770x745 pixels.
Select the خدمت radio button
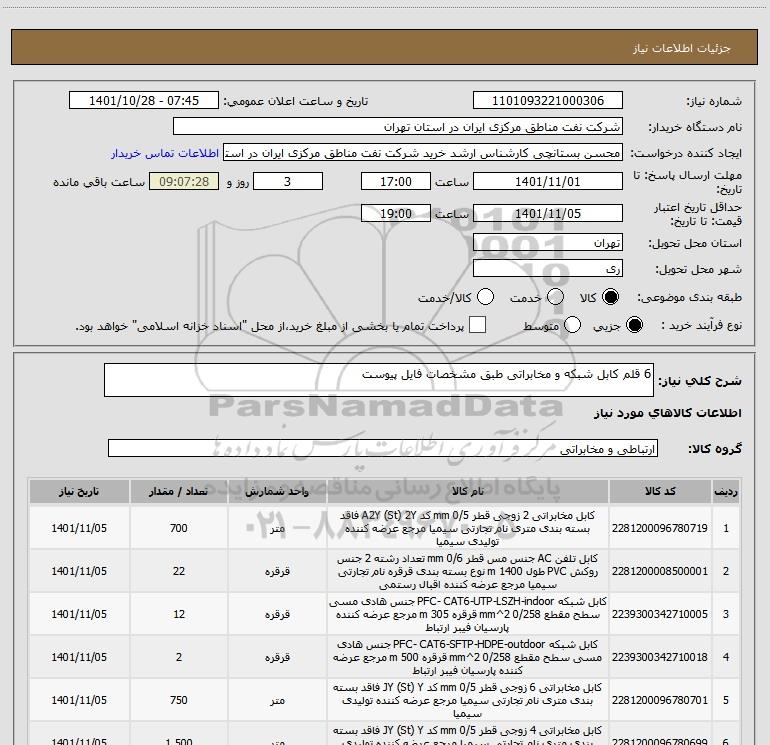(555, 297)
